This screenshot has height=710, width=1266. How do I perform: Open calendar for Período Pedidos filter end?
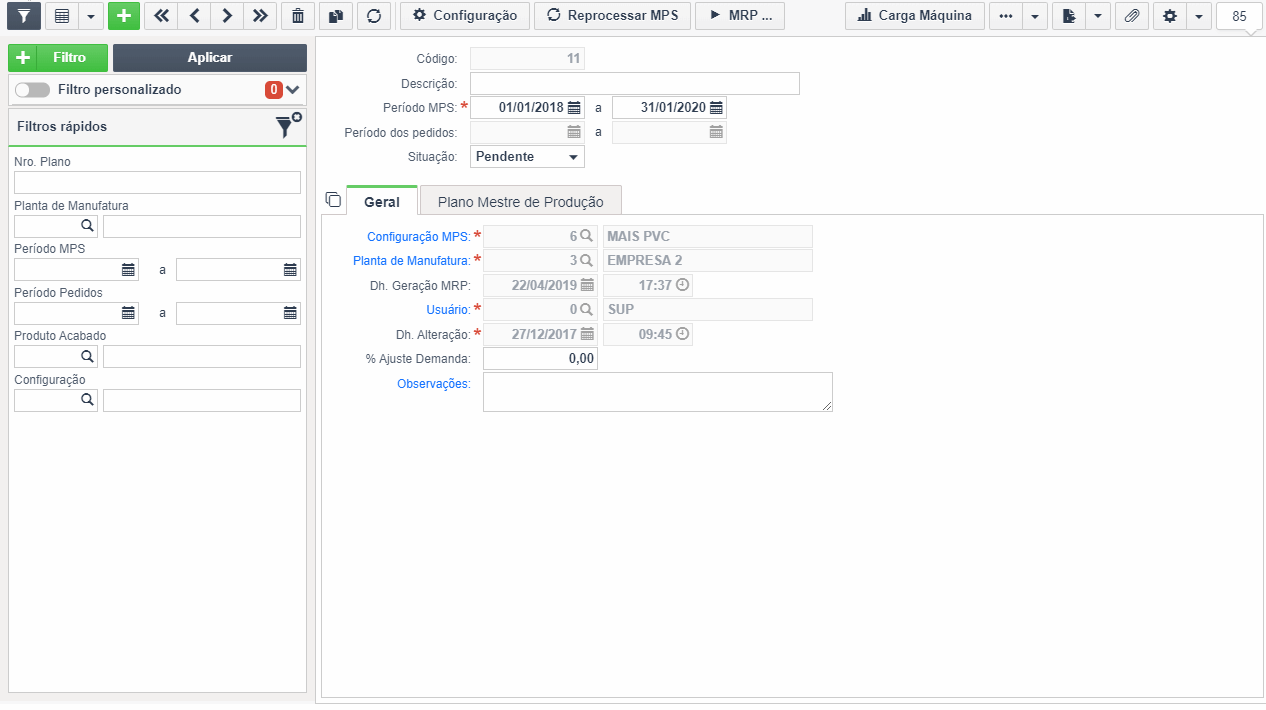290,313
